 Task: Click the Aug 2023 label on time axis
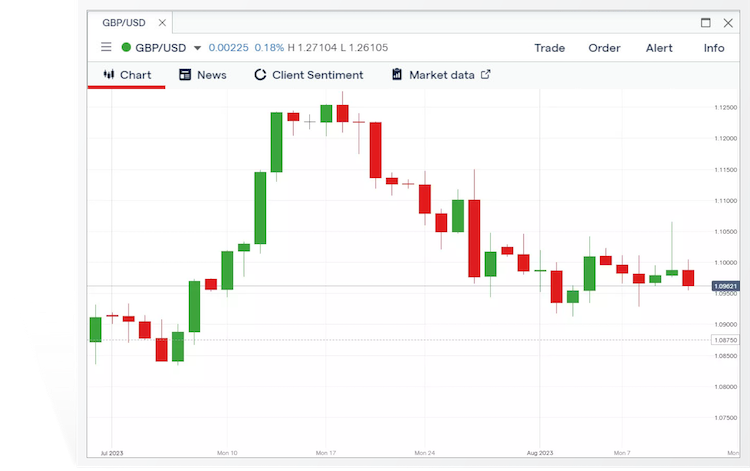coord(539,452)
